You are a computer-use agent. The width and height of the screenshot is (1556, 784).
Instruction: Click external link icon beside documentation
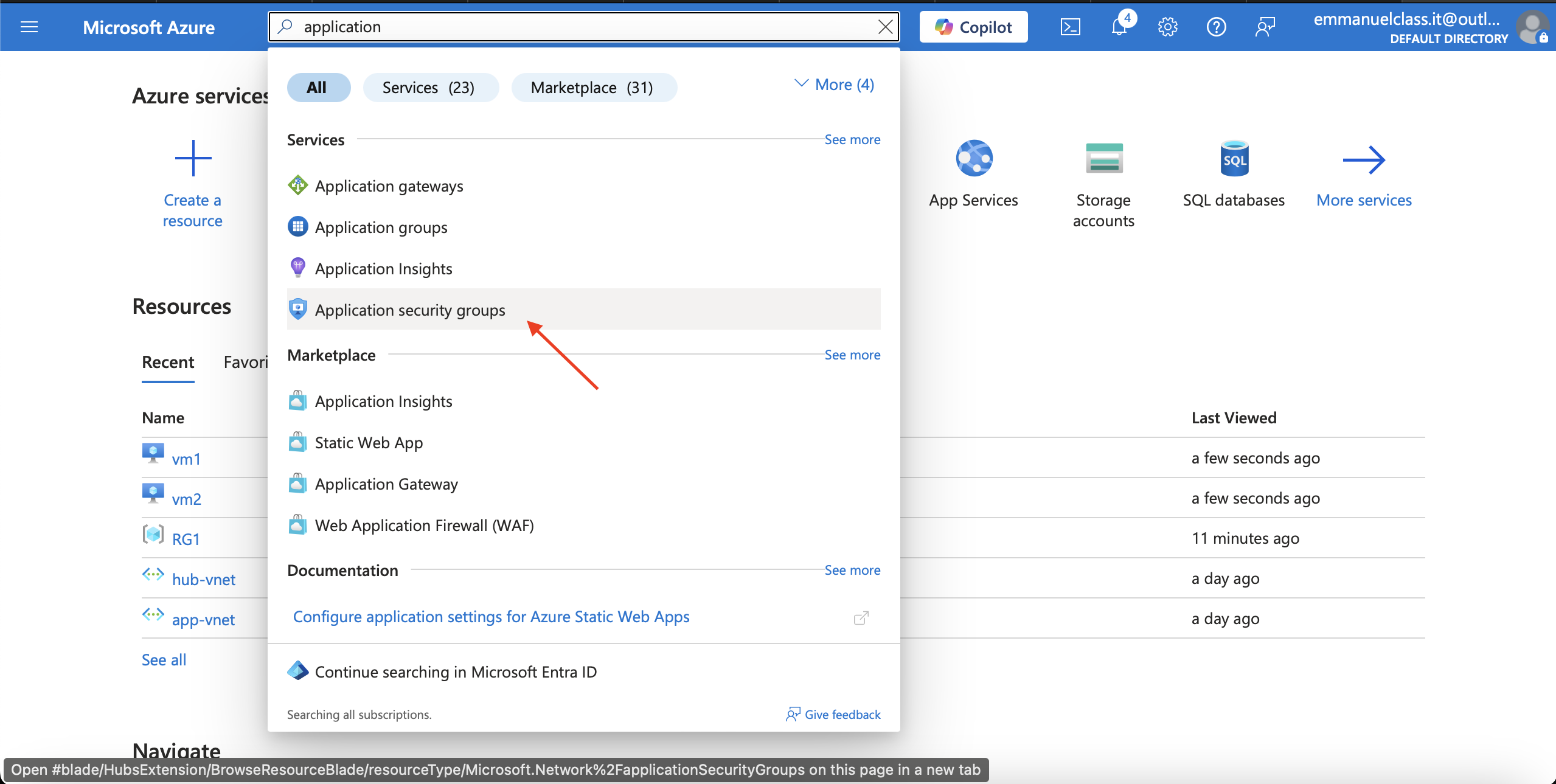pyautogui.click(x=861, y=618)
